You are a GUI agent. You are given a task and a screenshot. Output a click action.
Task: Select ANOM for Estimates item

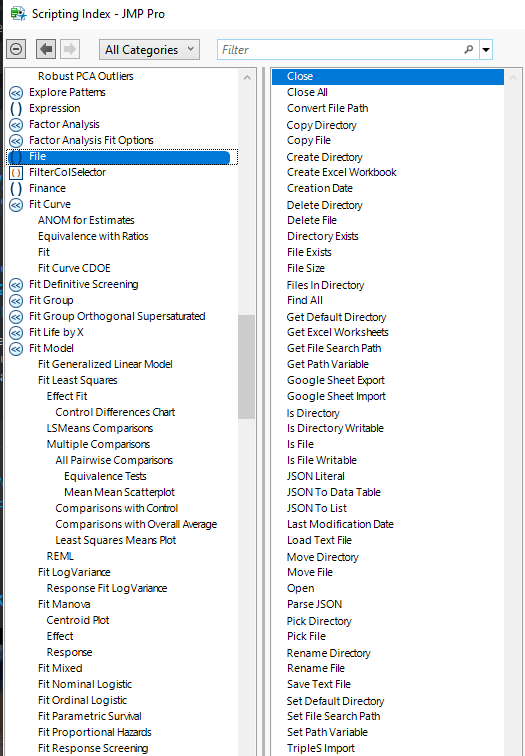(x=86, y=220)
